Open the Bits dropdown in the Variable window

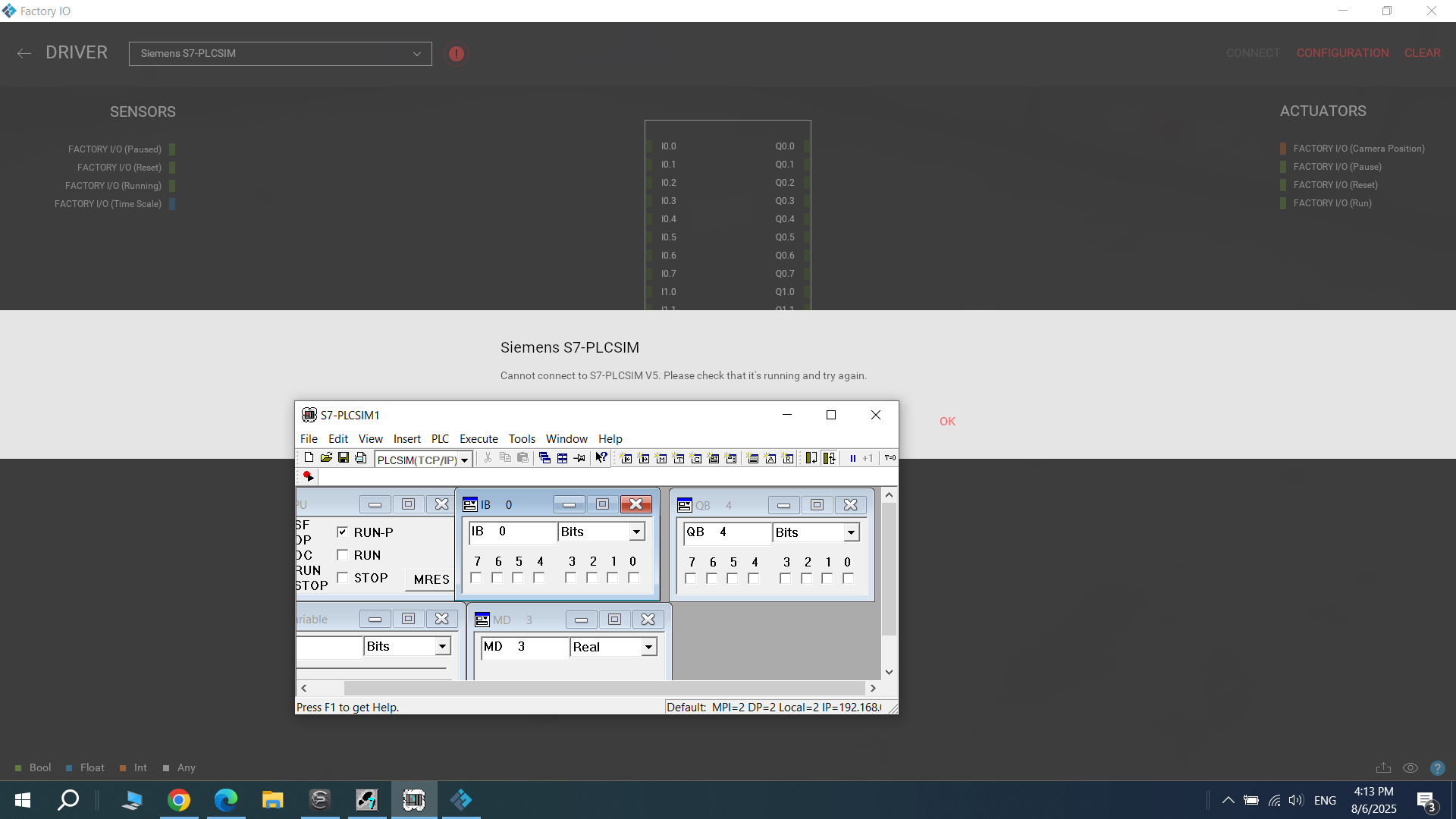(x=443, y=647)
